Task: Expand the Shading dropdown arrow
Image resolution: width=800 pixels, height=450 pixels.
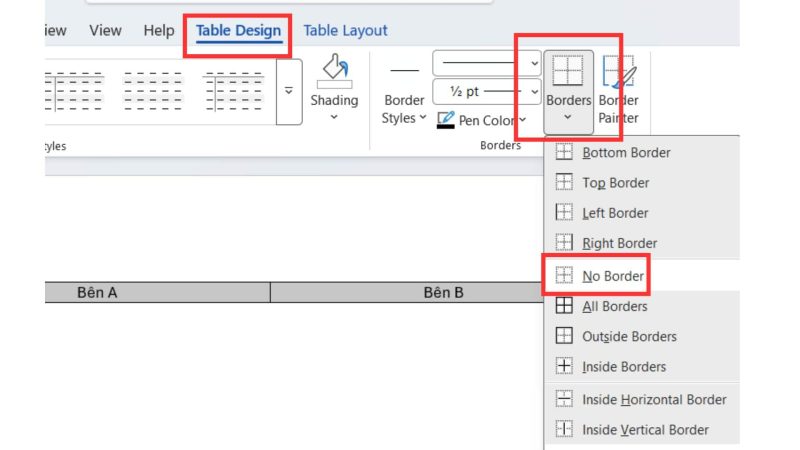Action: coord(334,117)
